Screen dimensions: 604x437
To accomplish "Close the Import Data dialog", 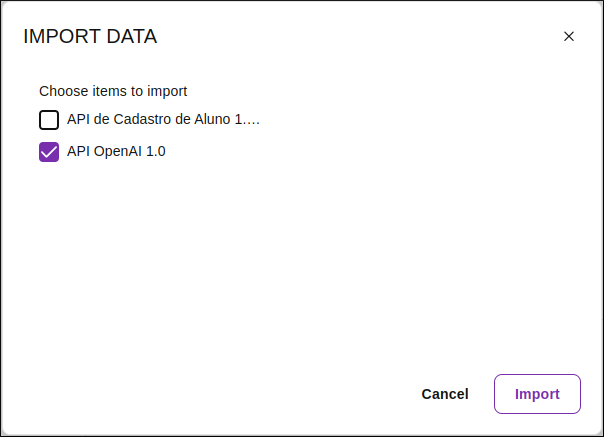I will coord(569,37).
